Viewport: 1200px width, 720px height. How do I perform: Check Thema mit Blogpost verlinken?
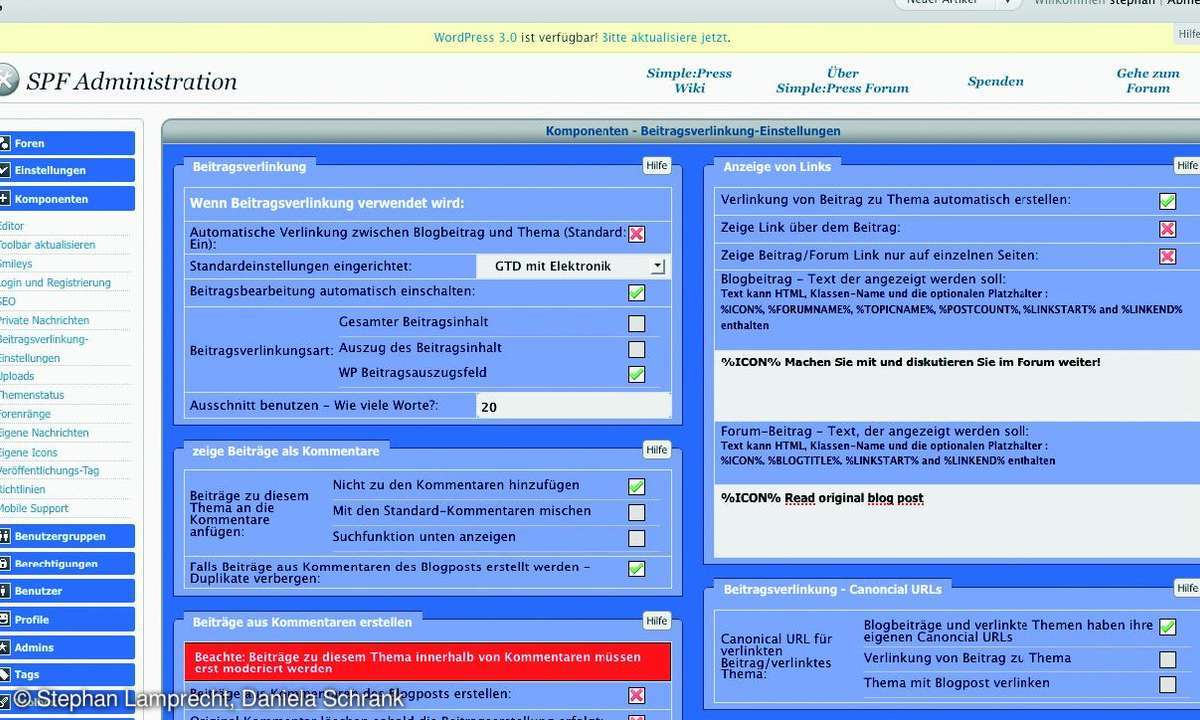click(1167, 685)
